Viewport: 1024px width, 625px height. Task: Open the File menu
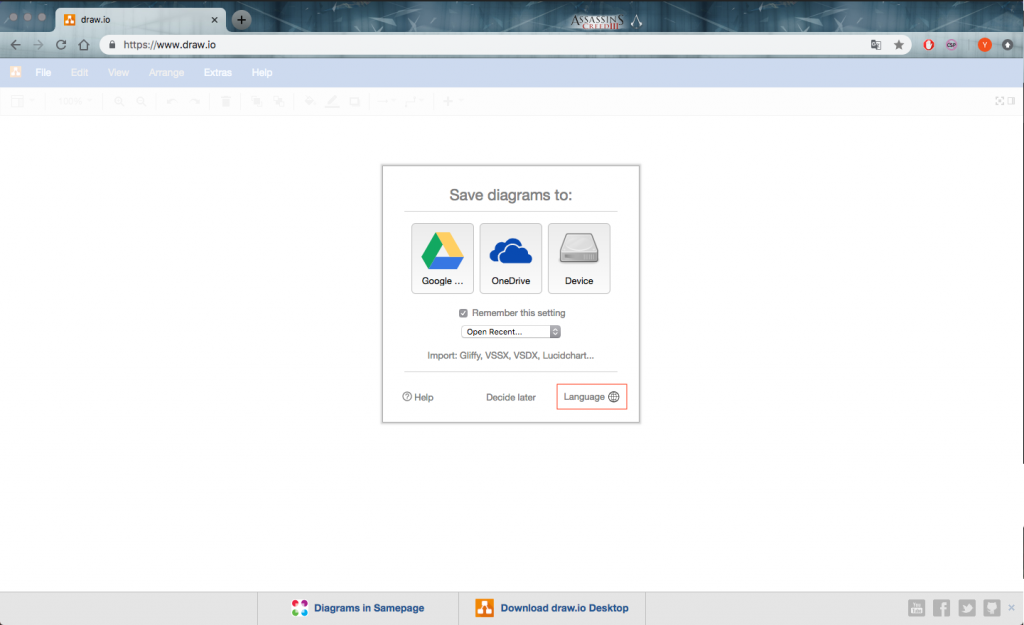click(43, 72)
